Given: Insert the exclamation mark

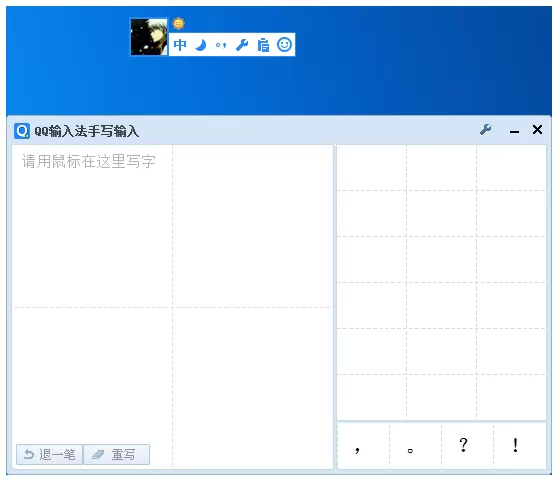Looking at the screenshot, I should point(520,446).
